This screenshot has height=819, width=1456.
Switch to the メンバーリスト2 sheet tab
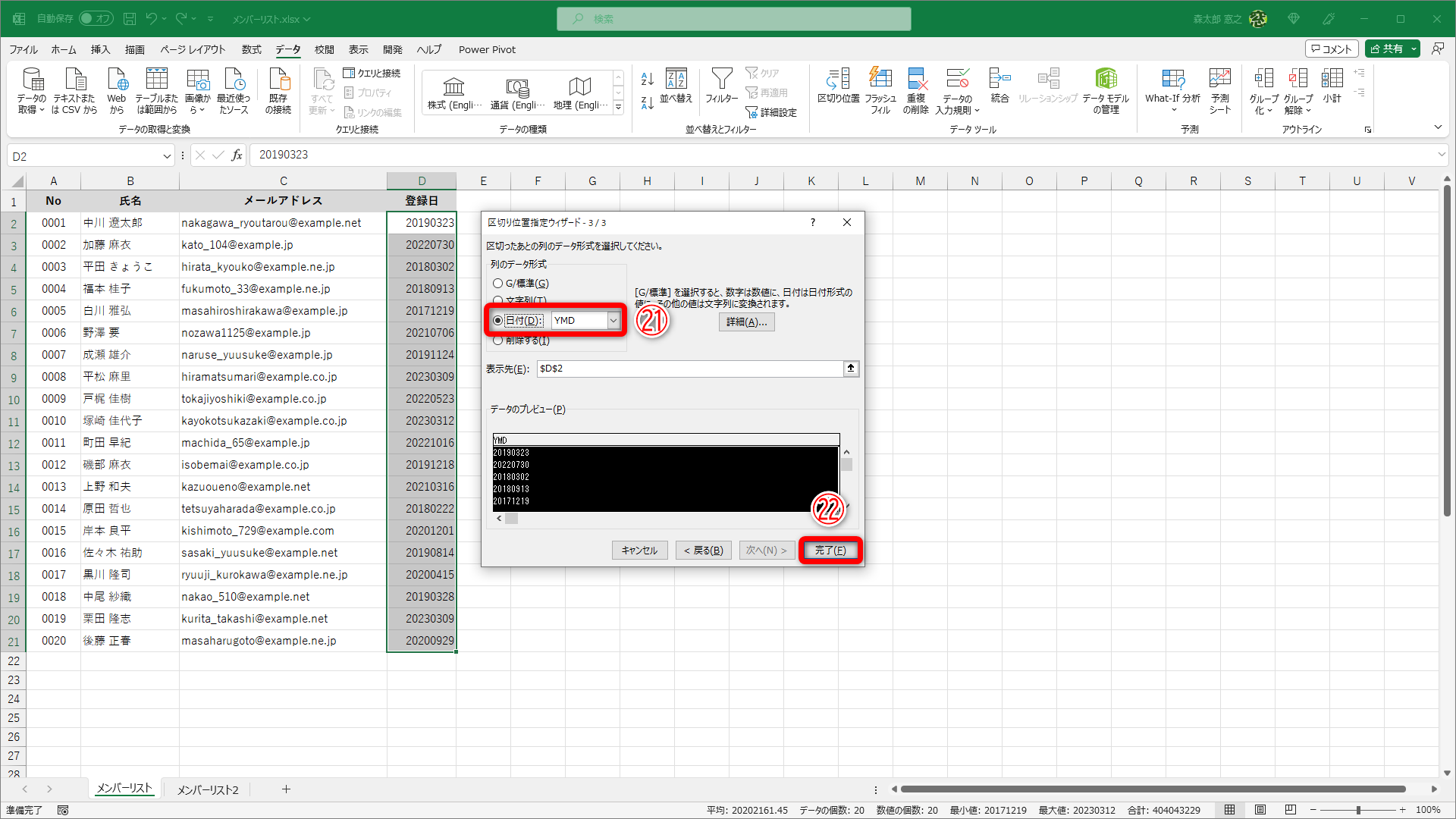207,789
